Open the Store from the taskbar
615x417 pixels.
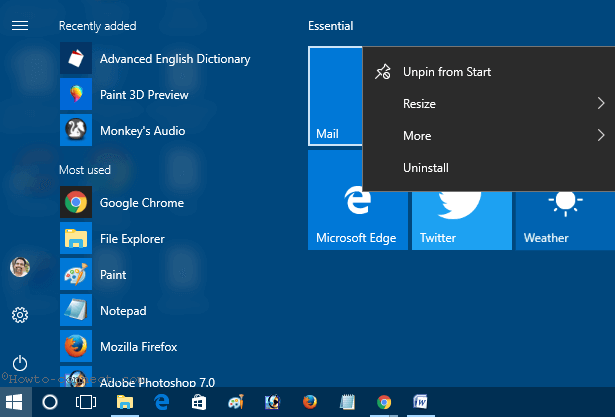198,402
